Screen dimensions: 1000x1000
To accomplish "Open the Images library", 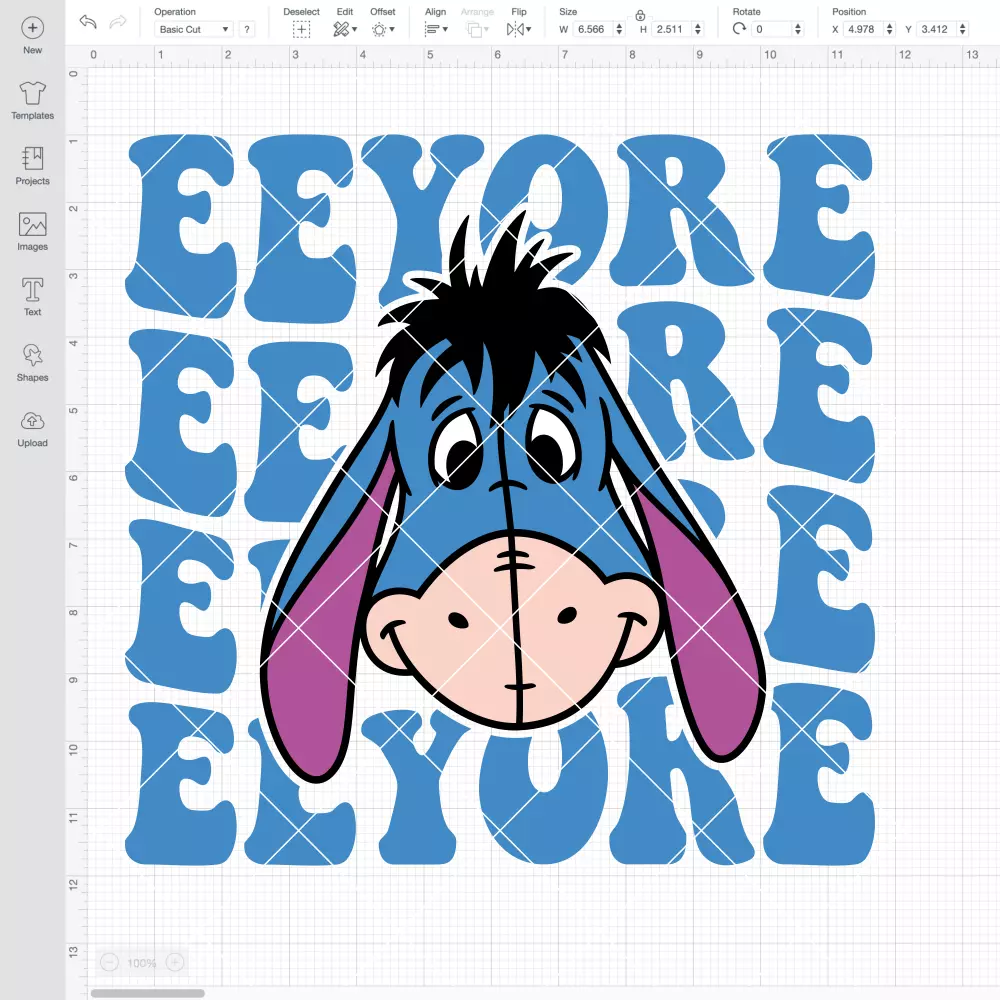I will pos(33,232).
